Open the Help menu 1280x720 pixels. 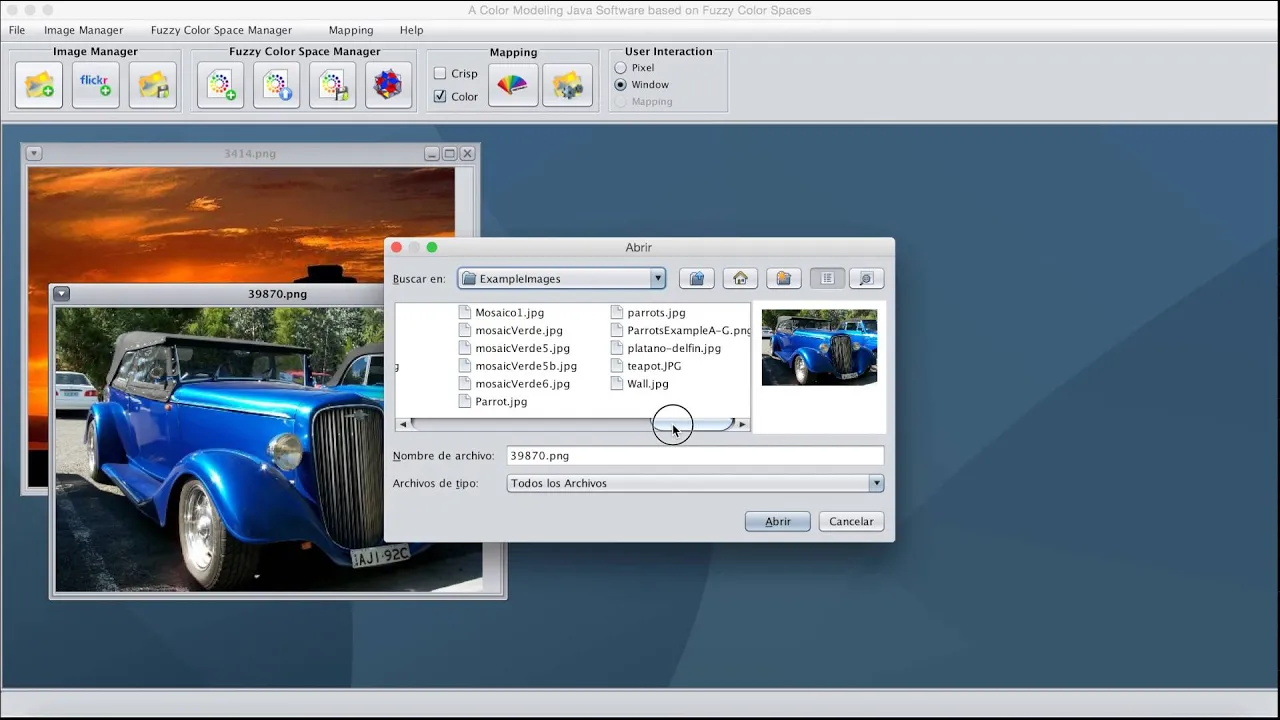[411, 30]
